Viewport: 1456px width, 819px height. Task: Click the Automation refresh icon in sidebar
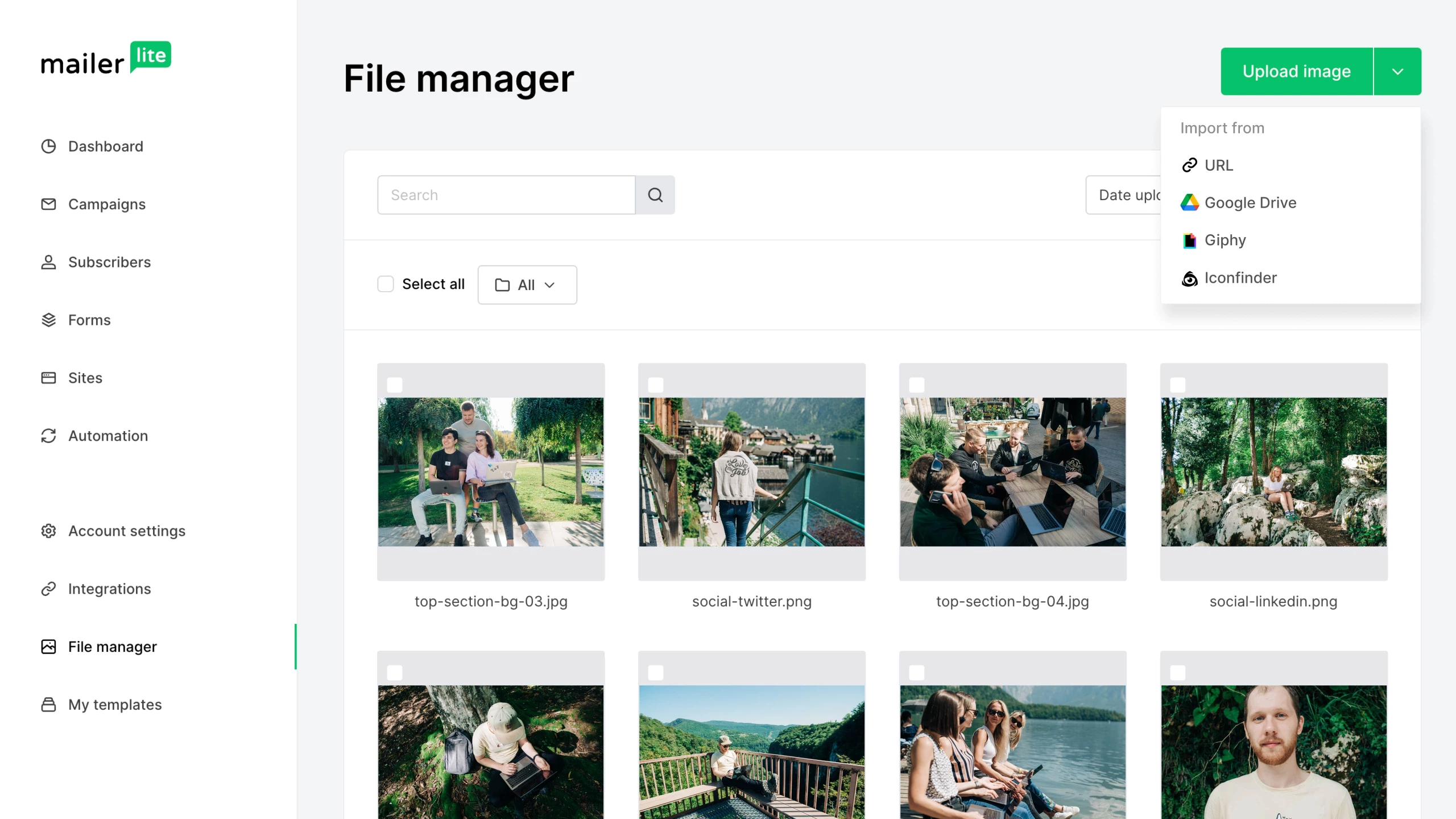48,436
